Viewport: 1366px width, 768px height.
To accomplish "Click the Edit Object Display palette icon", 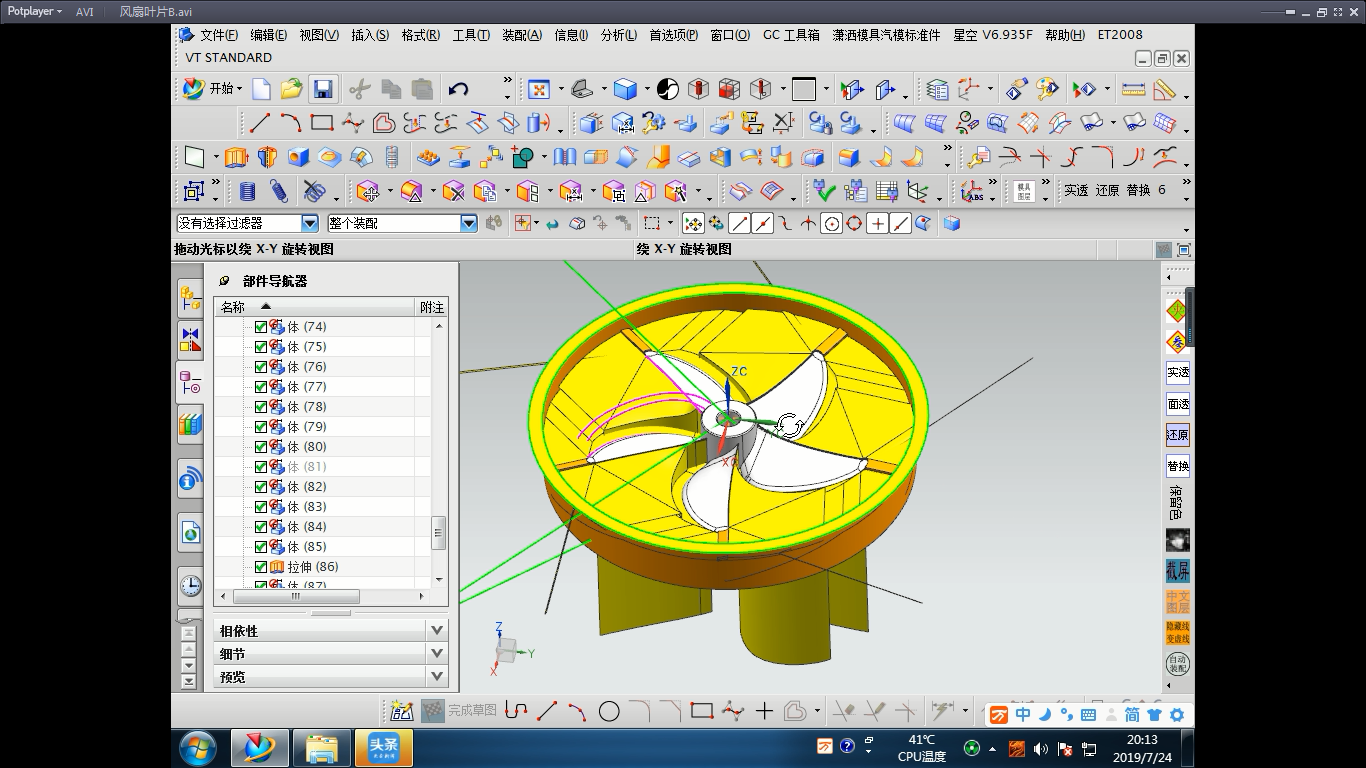I will [x=1047, y=89].
